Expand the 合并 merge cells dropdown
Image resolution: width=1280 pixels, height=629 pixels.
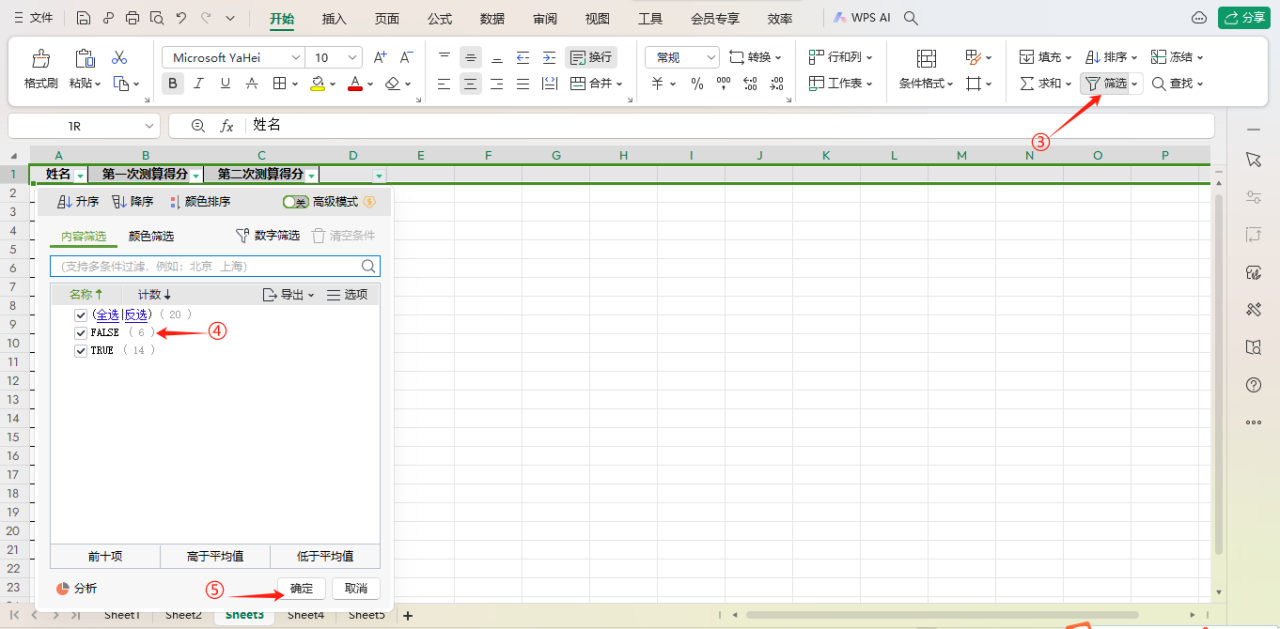(x=620, y=84)
